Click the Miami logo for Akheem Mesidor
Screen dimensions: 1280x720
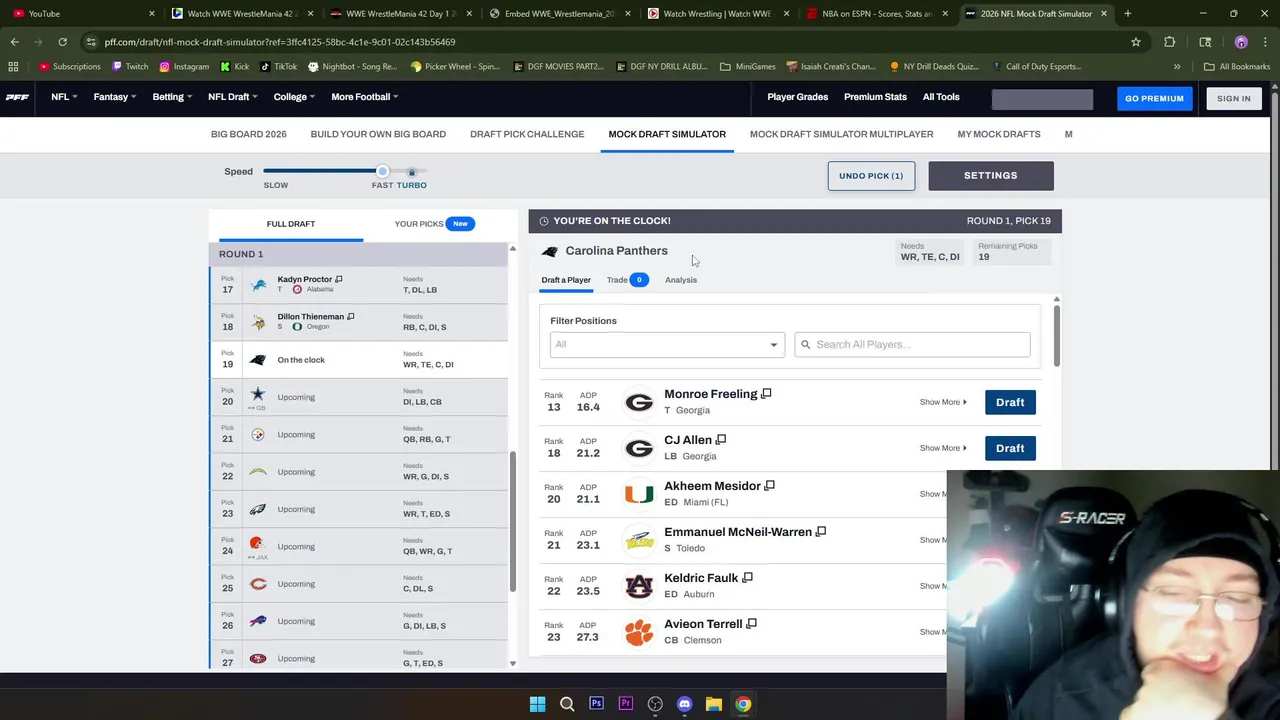639,494
